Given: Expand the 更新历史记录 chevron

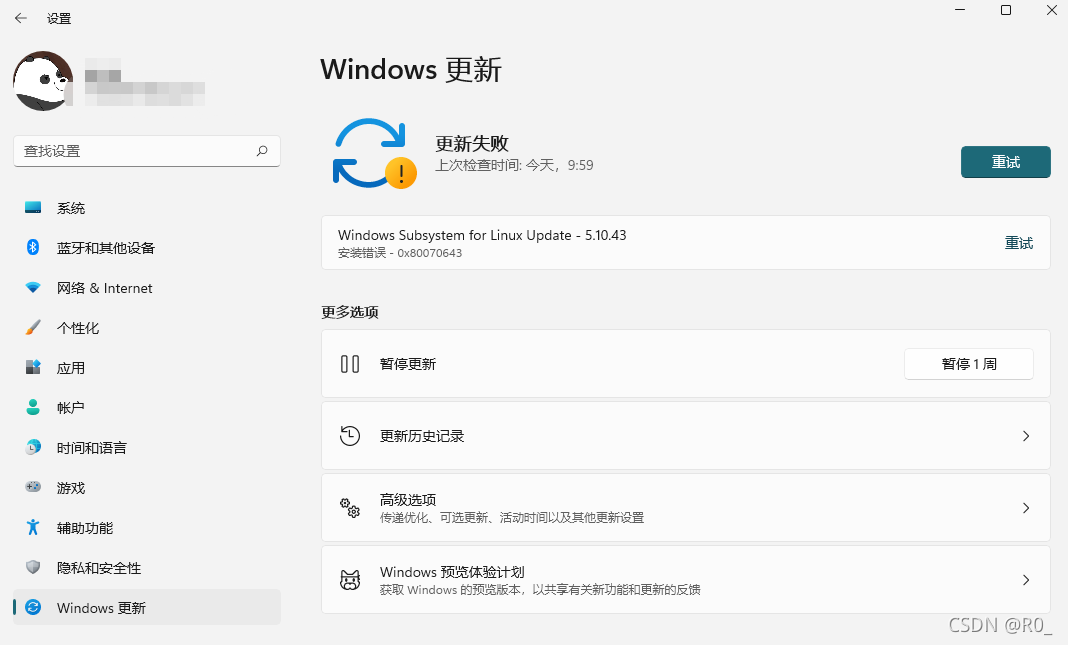Looking at the screenshot, I should point(1026,436).
